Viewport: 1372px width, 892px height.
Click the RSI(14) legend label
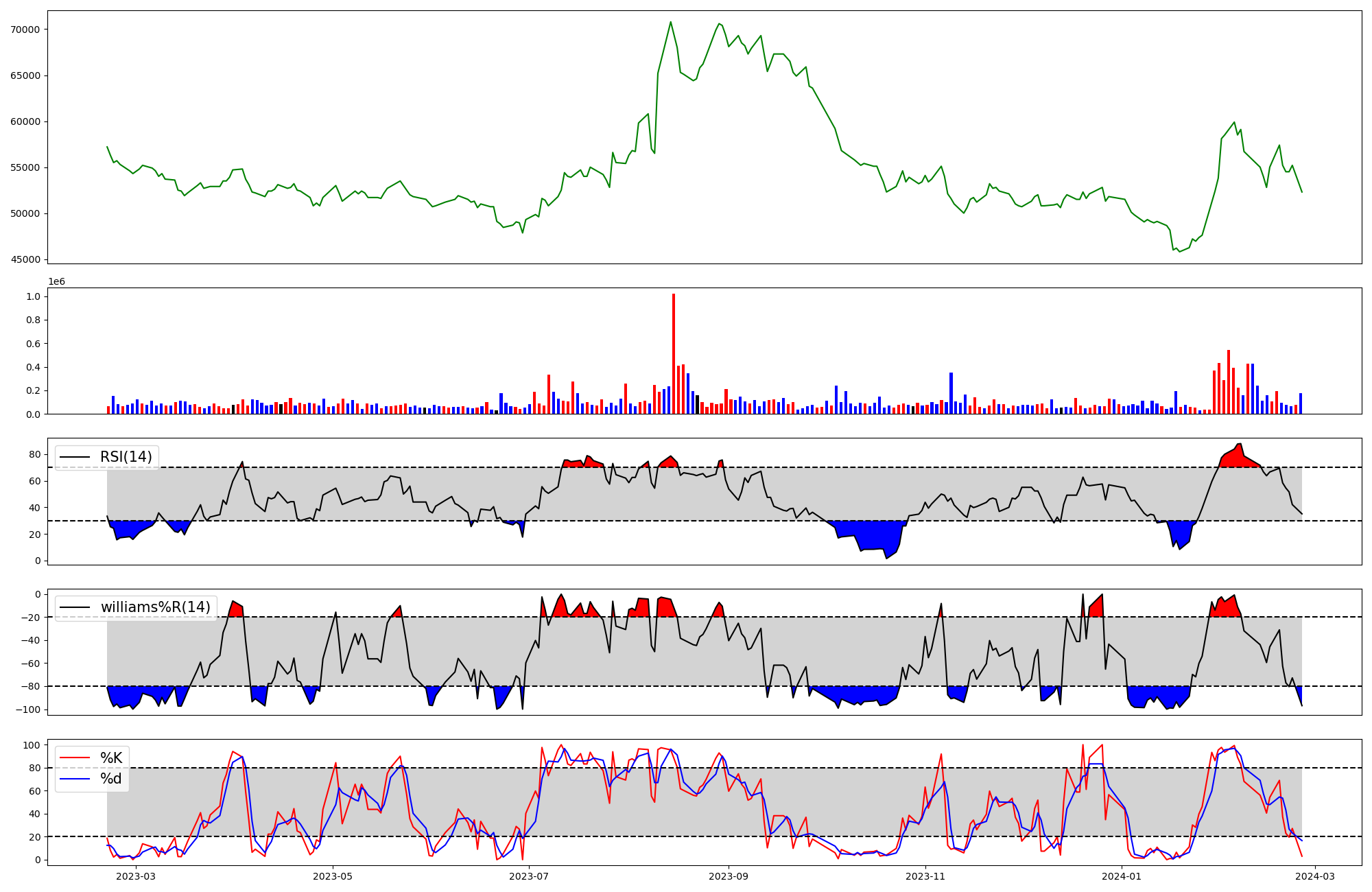(x=126, y=457)
